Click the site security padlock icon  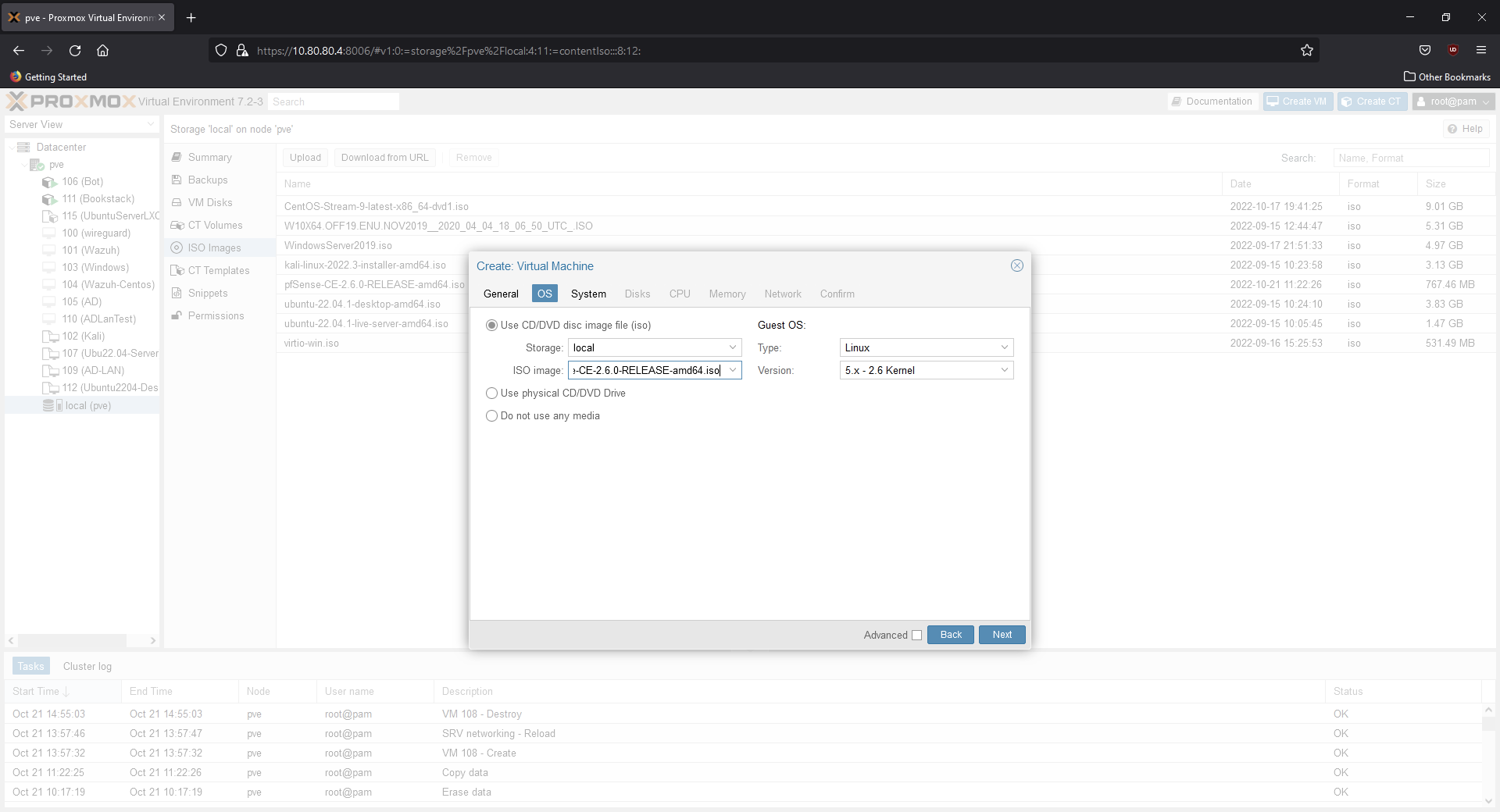(x=242, y=51)
